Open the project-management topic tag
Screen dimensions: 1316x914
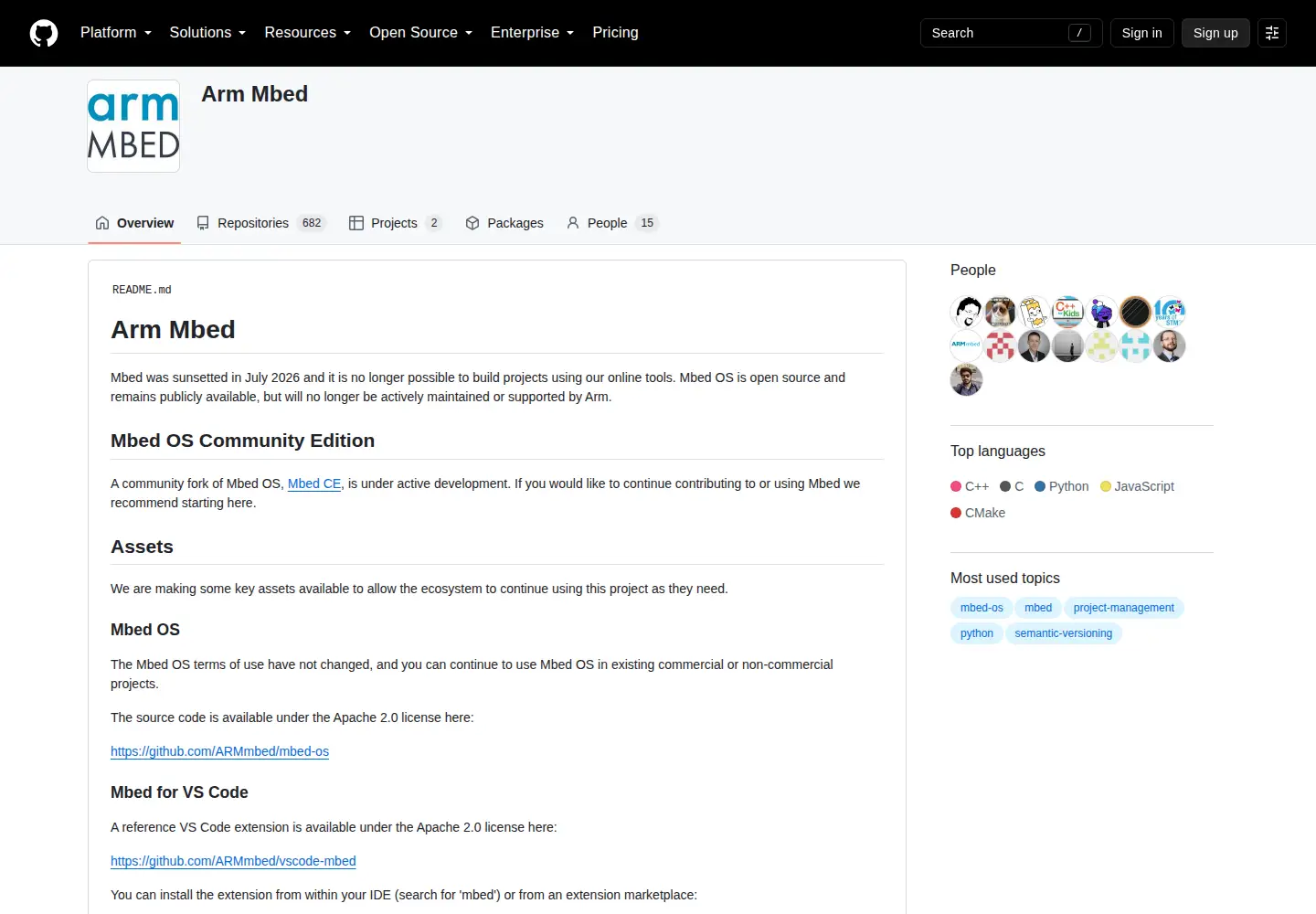coord(1124,608)
